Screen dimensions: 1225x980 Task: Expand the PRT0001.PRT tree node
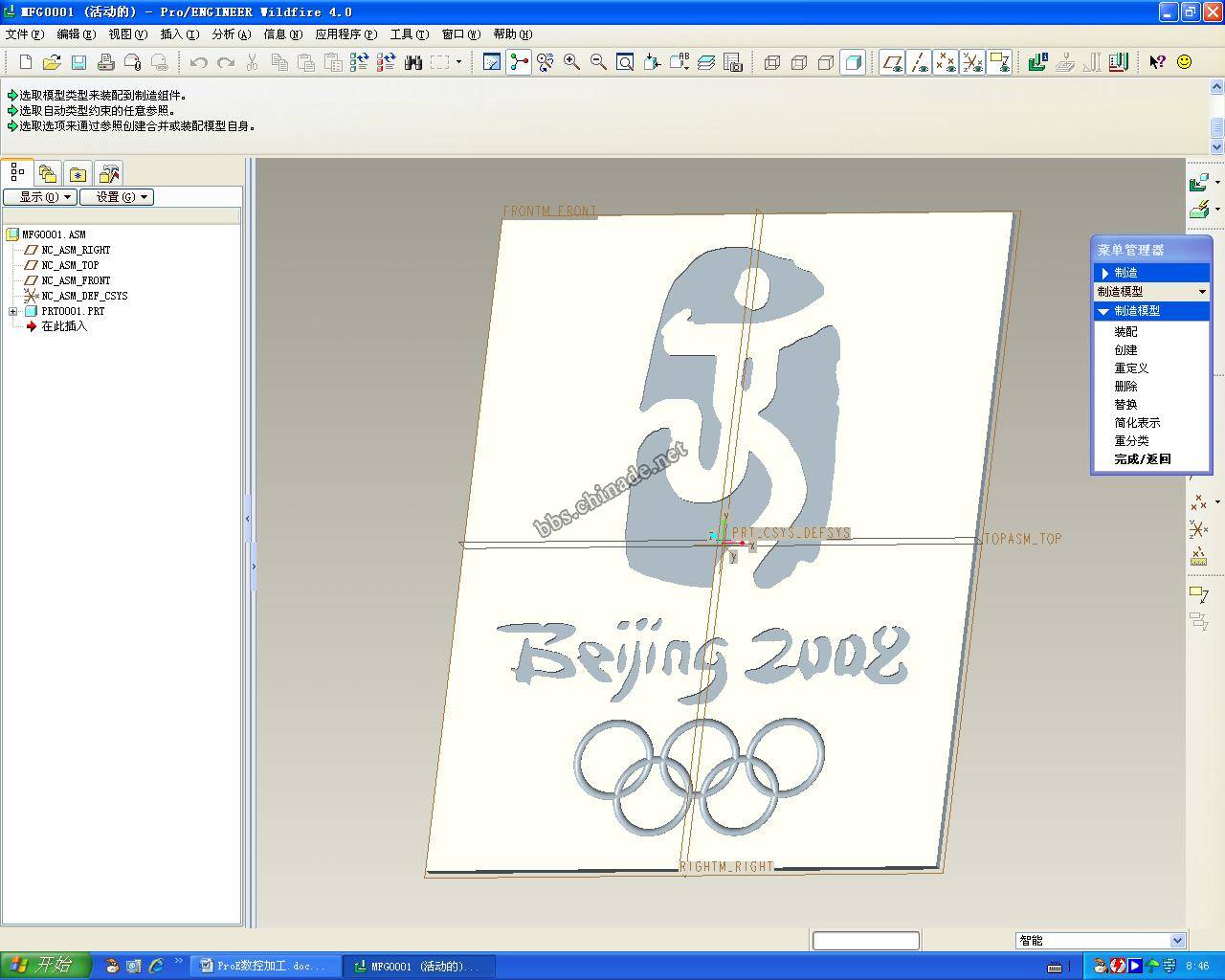coord(13,311)
